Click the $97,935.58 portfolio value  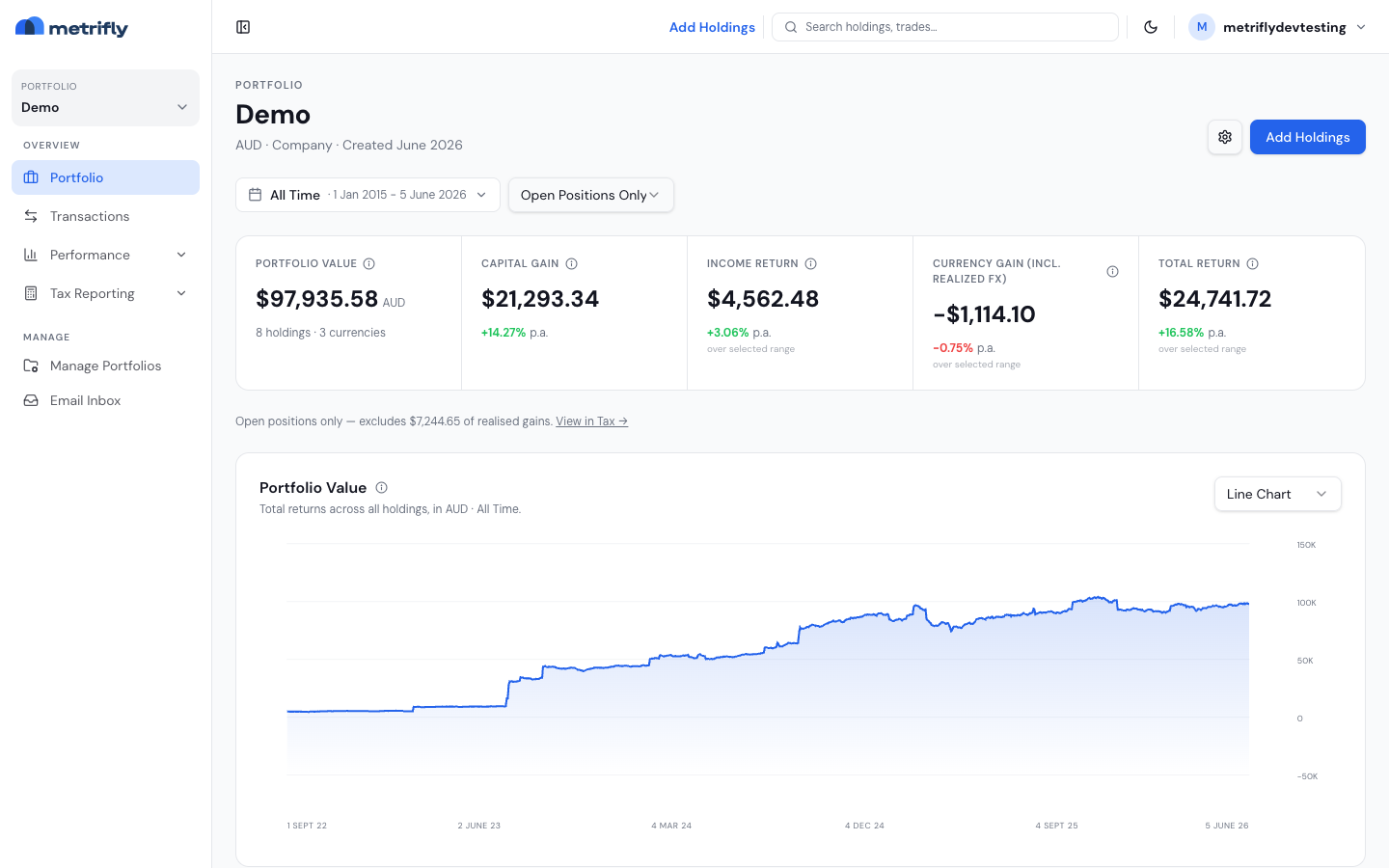316,299
